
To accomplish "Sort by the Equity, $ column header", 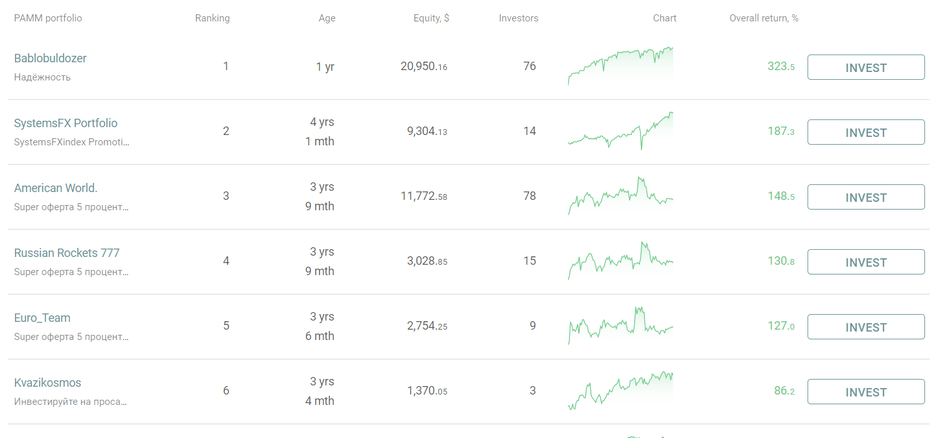I will pyautogui.click(x=431, y=18).
